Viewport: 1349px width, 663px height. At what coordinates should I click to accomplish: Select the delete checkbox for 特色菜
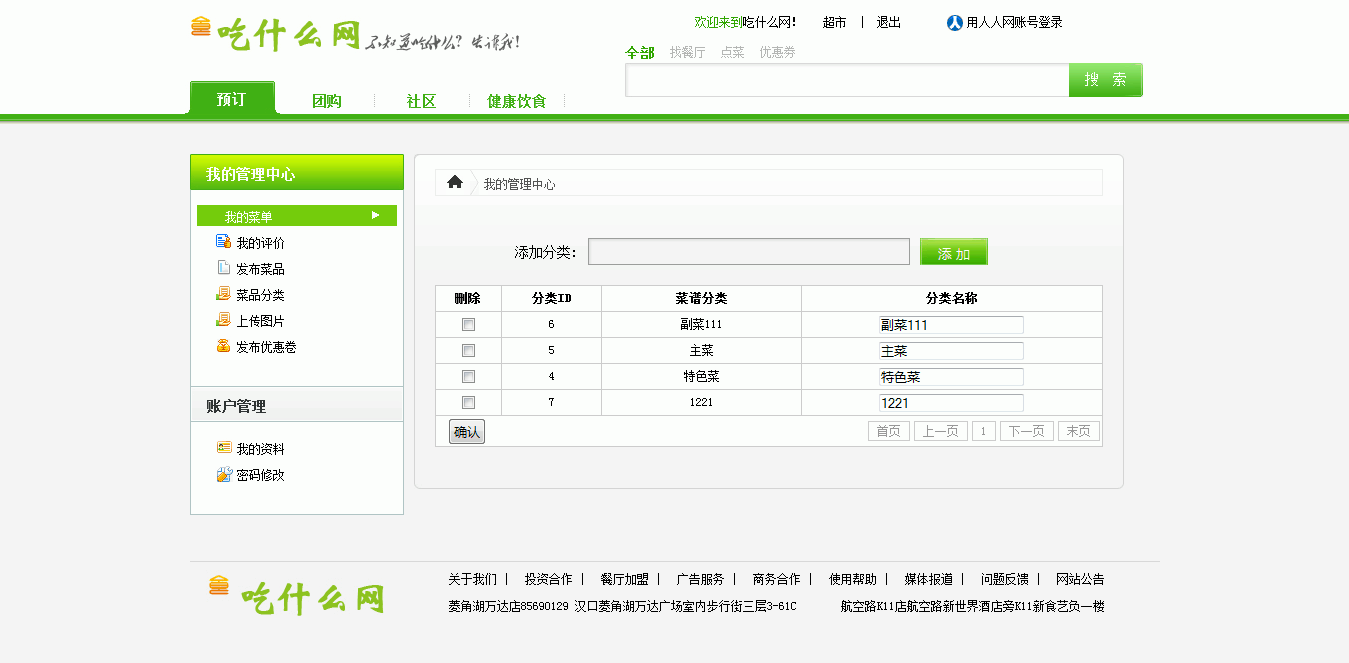468,377
